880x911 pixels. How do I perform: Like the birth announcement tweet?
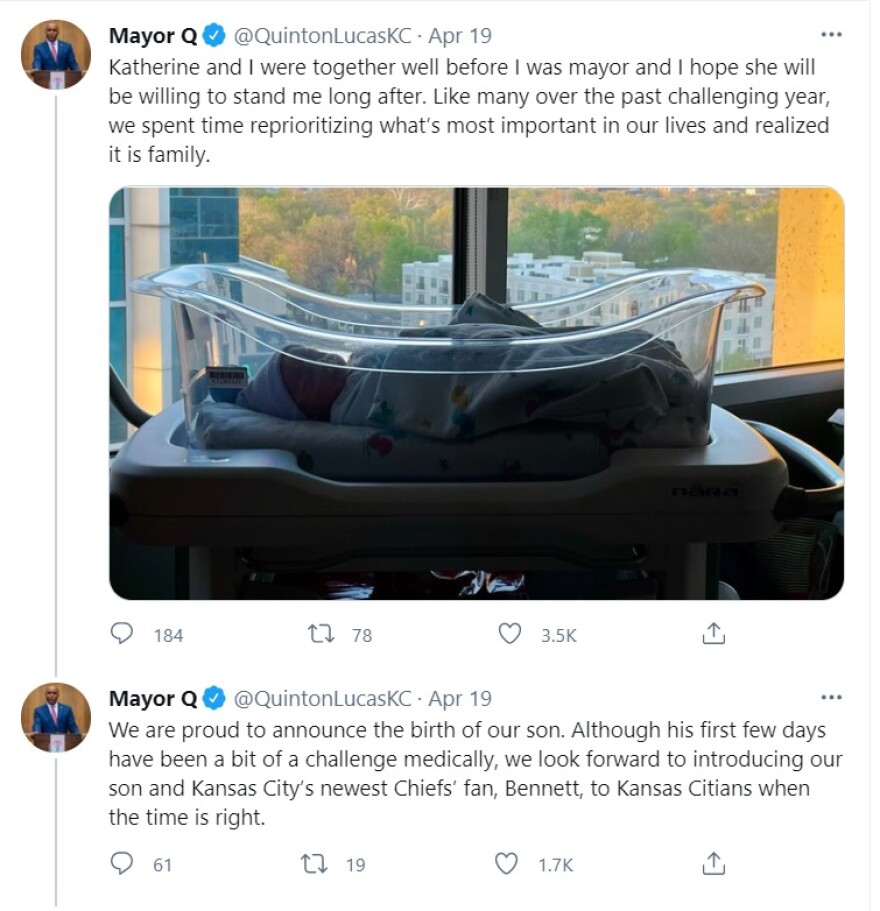click(x=508, y=863)
